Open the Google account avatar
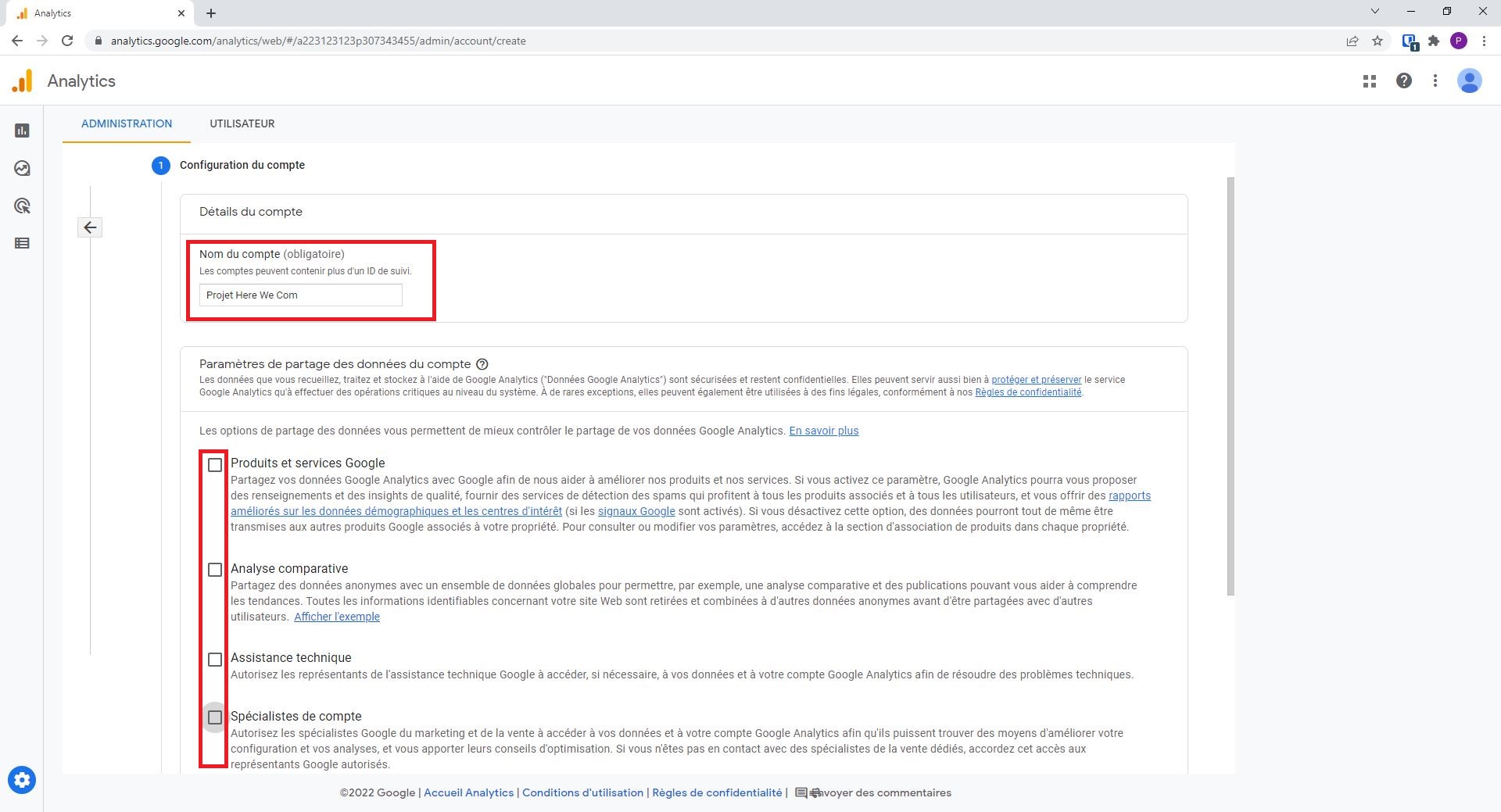This screenshot has width=1501, height=812. pyautogui.click(x=1470, y=80)
